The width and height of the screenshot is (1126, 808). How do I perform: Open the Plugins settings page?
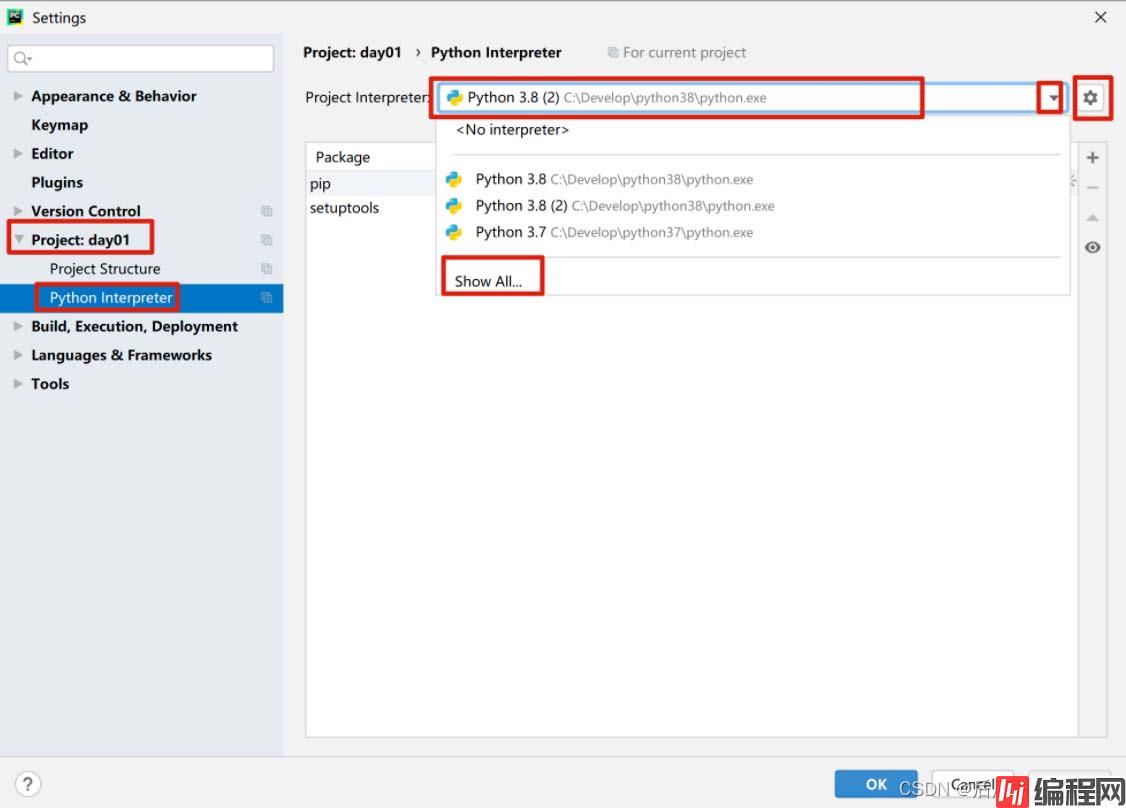(x=57, y=183)
